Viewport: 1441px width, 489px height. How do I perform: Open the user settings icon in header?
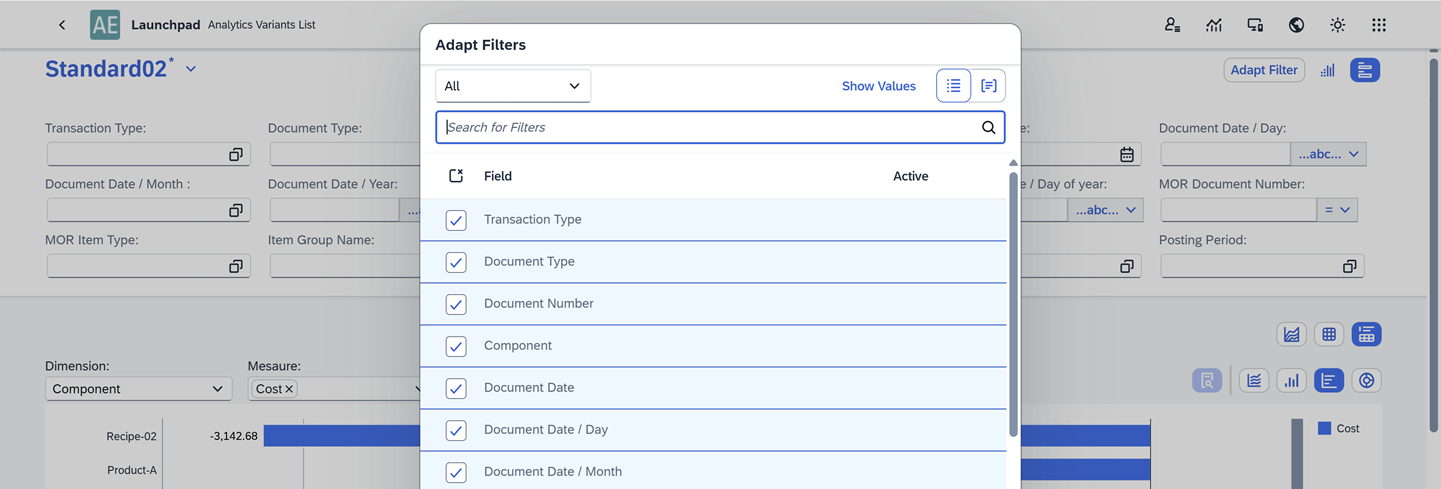coord(1172,25)
